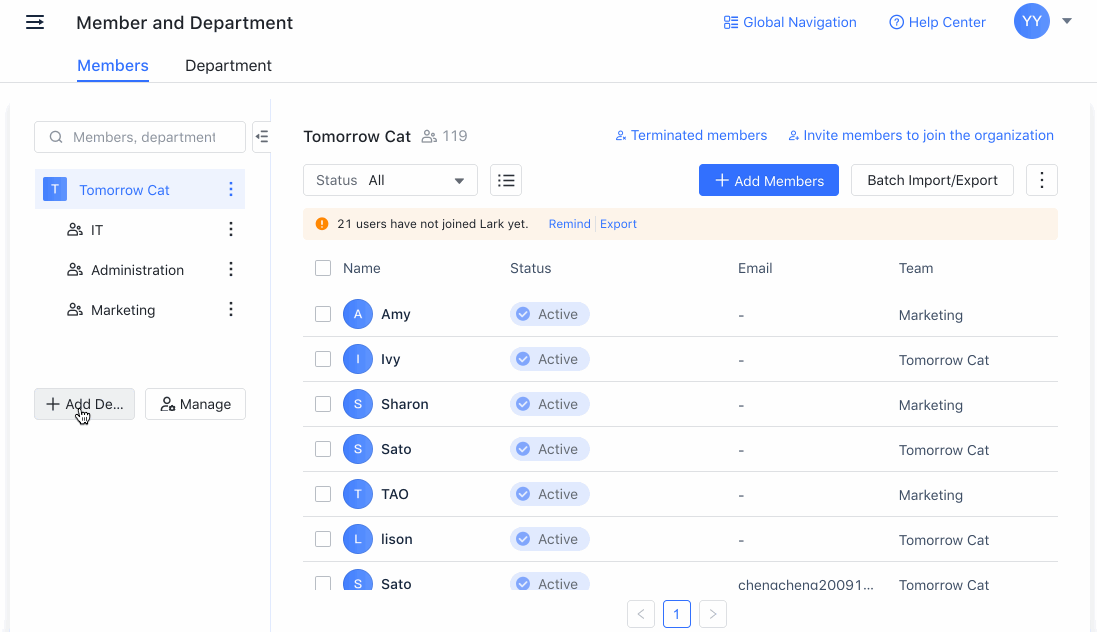Open more options next to Batch Import/Export
This screenshot has width=1097, height=632.
(1042, 180)
